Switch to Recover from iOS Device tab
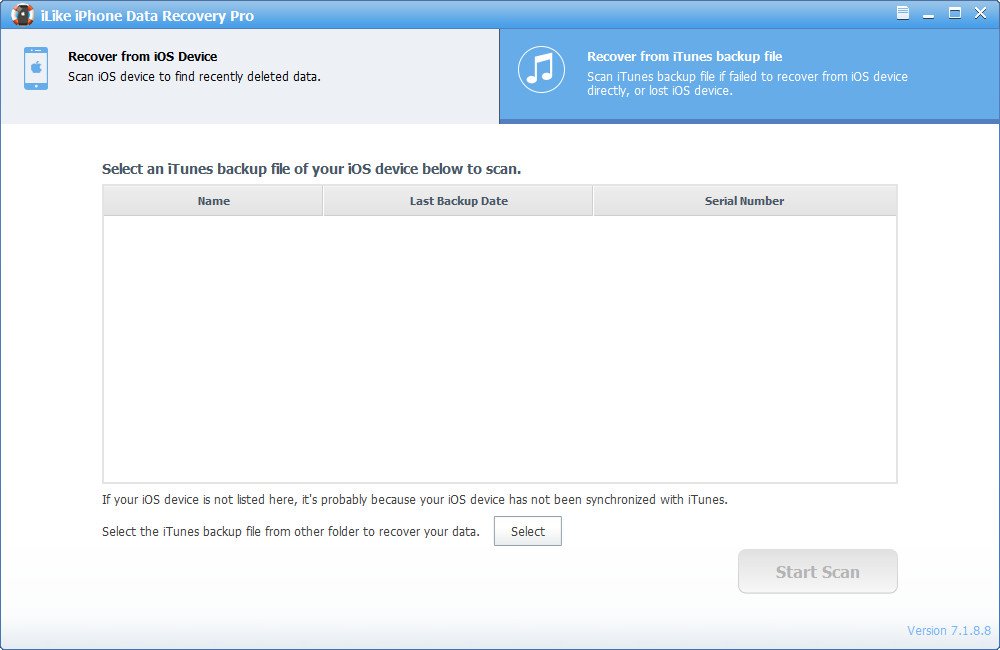The image size is (1000, 650). tap(249, 76)
